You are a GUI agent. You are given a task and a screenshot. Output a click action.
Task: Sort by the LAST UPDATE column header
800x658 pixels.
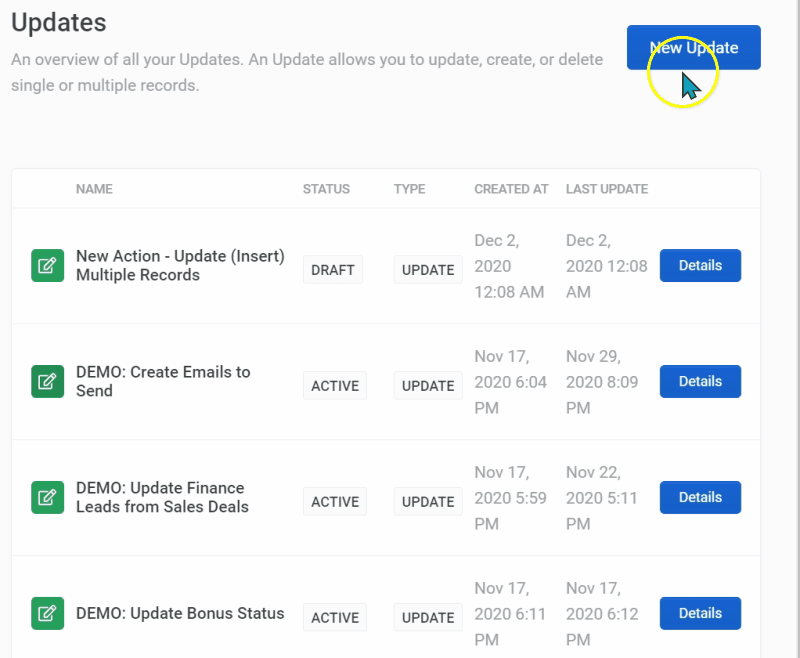click(x=606, y=189)
